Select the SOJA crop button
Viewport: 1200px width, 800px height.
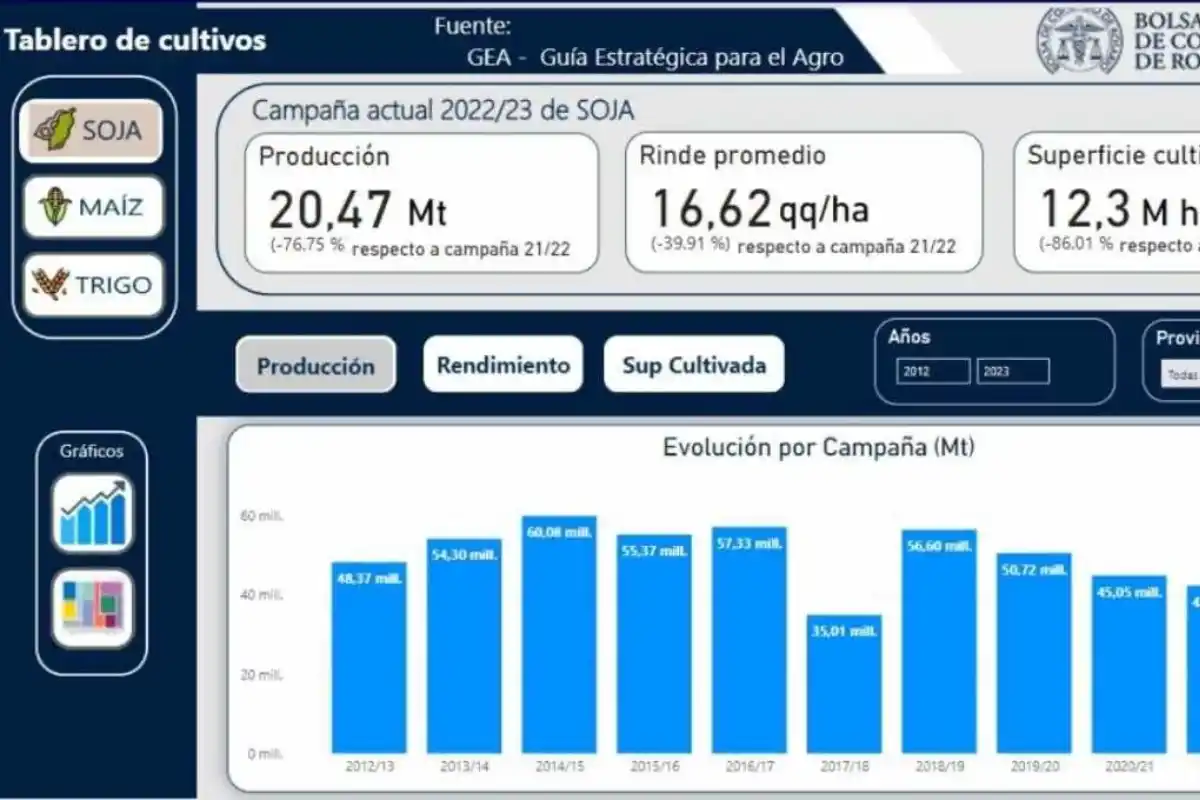[x=91, y=130]
